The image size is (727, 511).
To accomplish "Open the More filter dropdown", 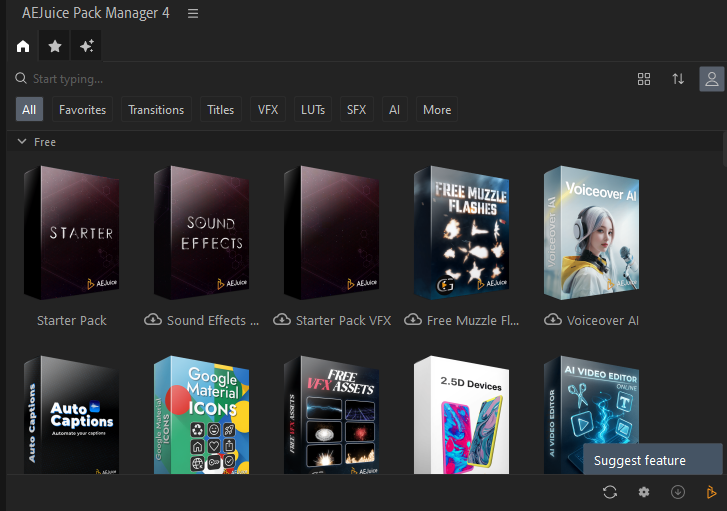I will 437,109.
